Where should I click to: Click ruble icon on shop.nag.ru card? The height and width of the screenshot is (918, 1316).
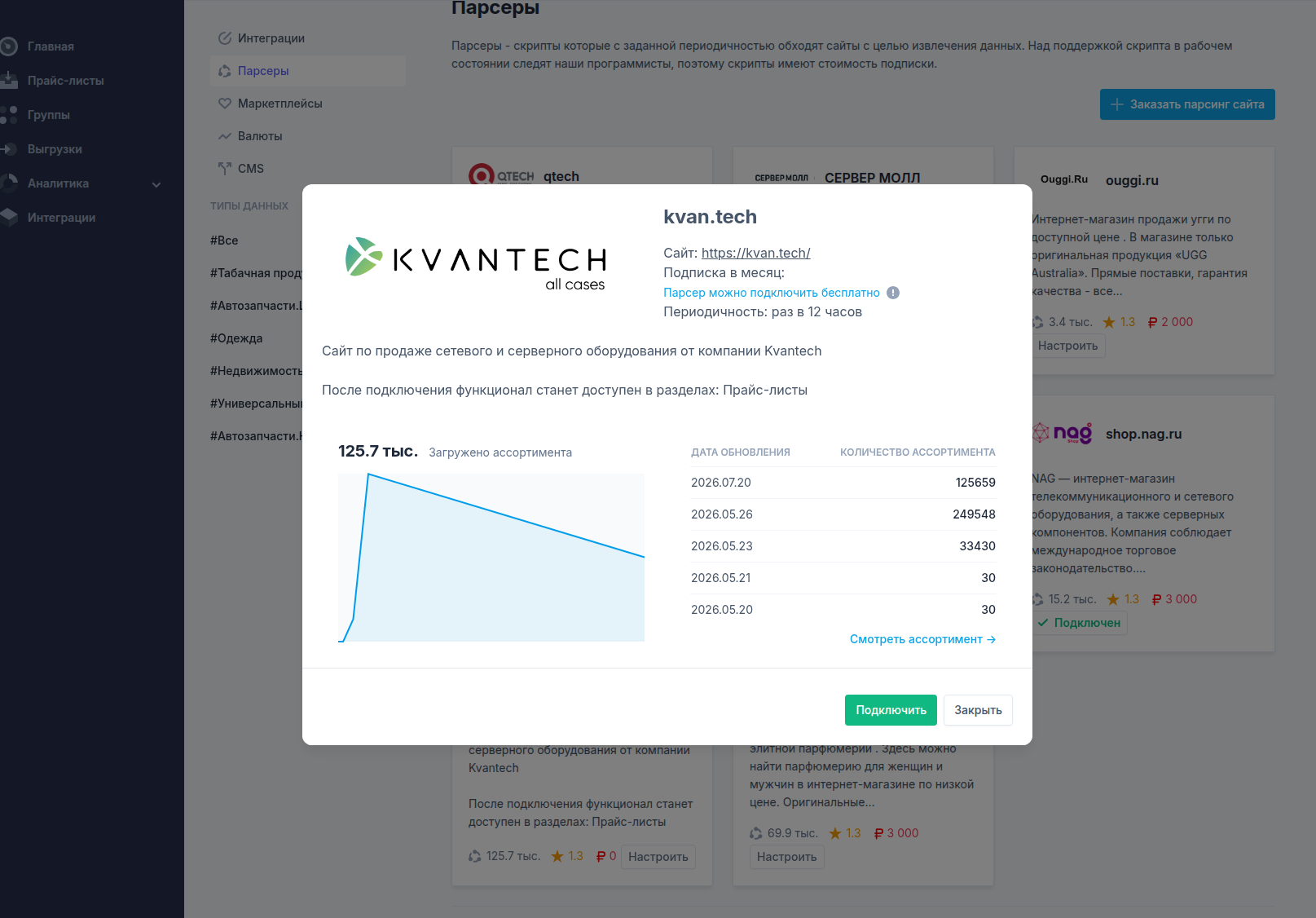coord(1157,600)
